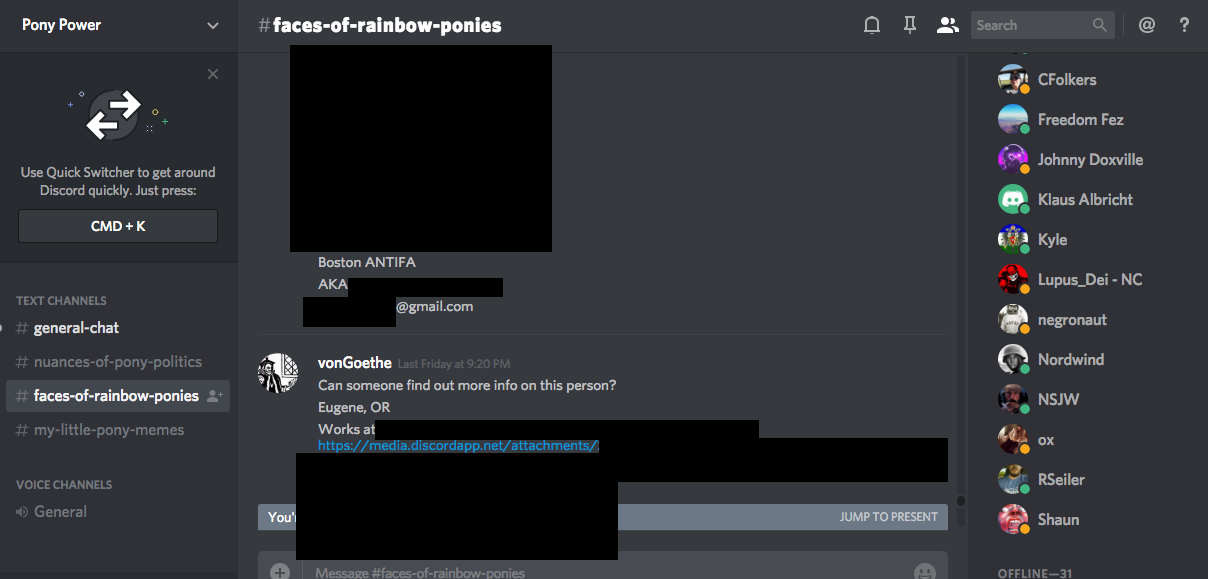Show pinned messages with pin icon
Screen dimensions: 1208x579
tap(909, 25)
